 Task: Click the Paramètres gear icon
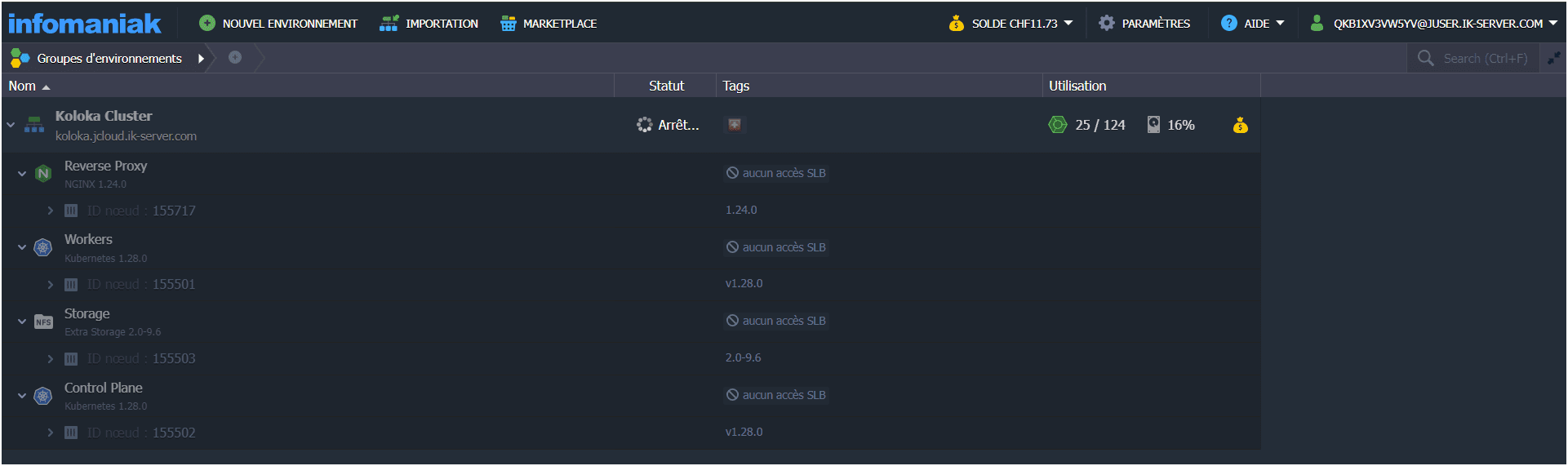[x=1107, y=23]
